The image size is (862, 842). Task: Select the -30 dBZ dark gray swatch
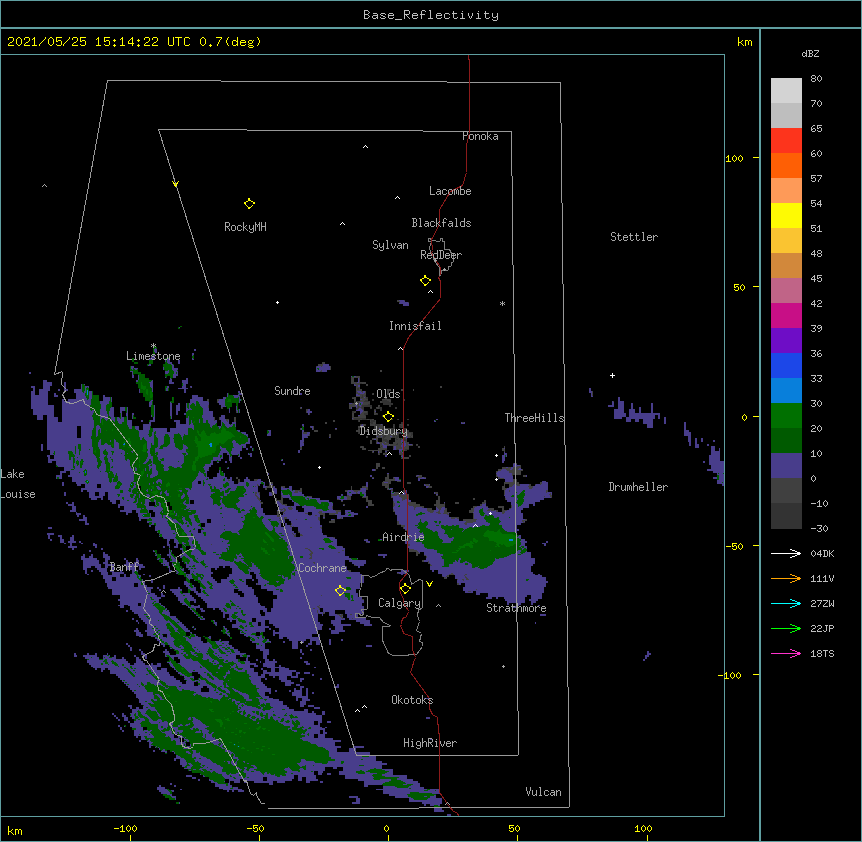point(786,516)
